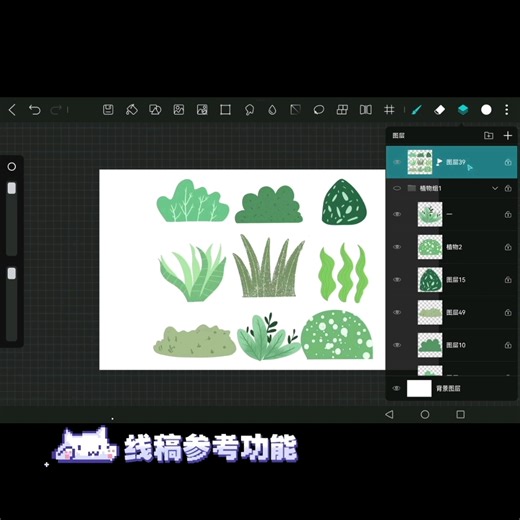Hide the 图层15 layer
The width and height of the screenshot is (520, 520).
(x=397, y=279)
